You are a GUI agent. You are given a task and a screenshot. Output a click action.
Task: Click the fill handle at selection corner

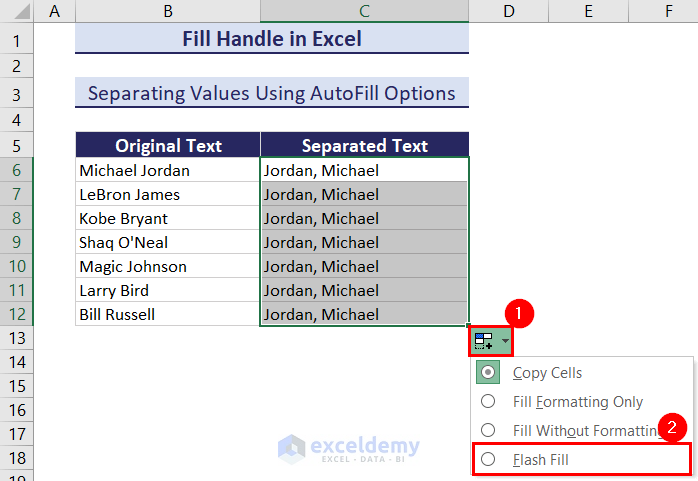tap(468, 326)
